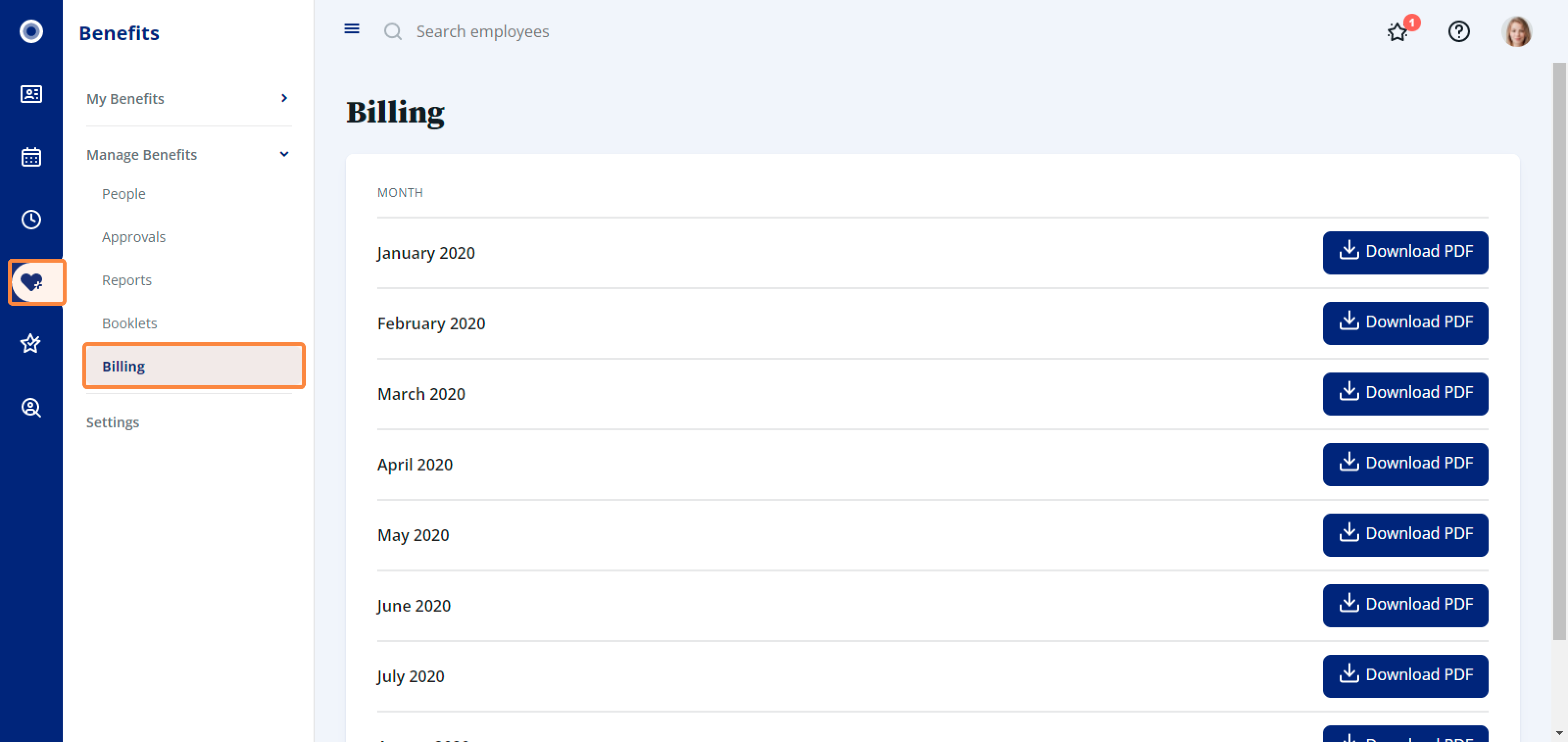Open the employee directory card icon

(x=31, y=95)
